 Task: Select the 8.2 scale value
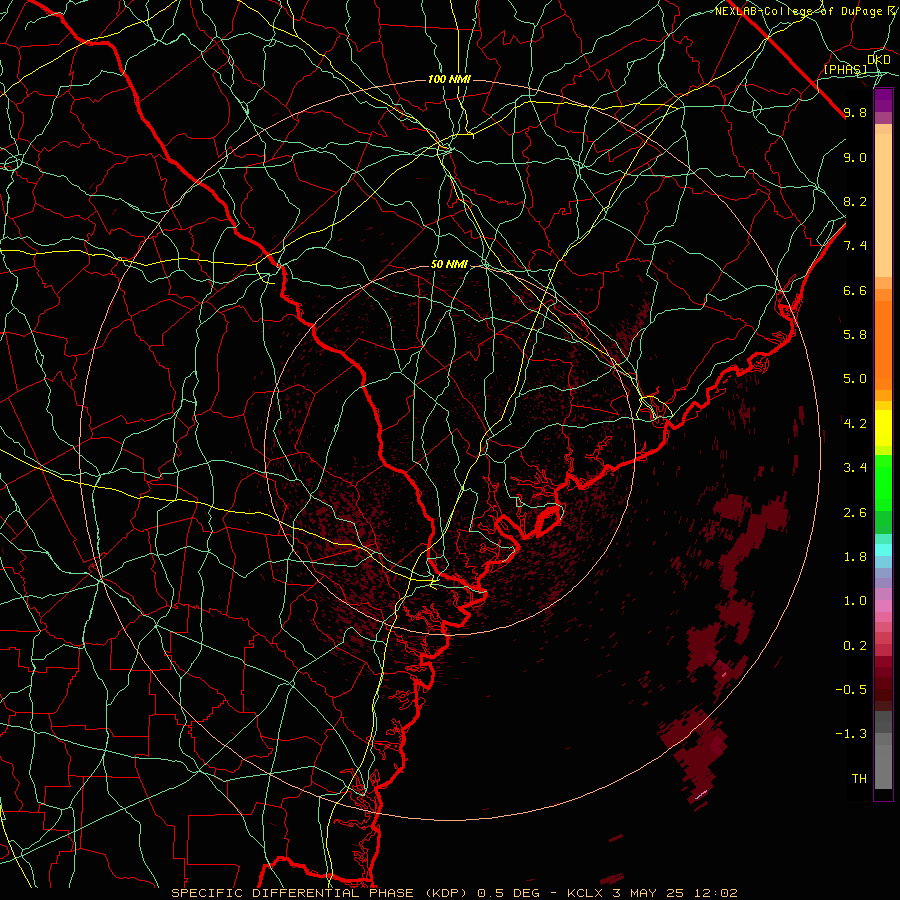click(855, 201)
